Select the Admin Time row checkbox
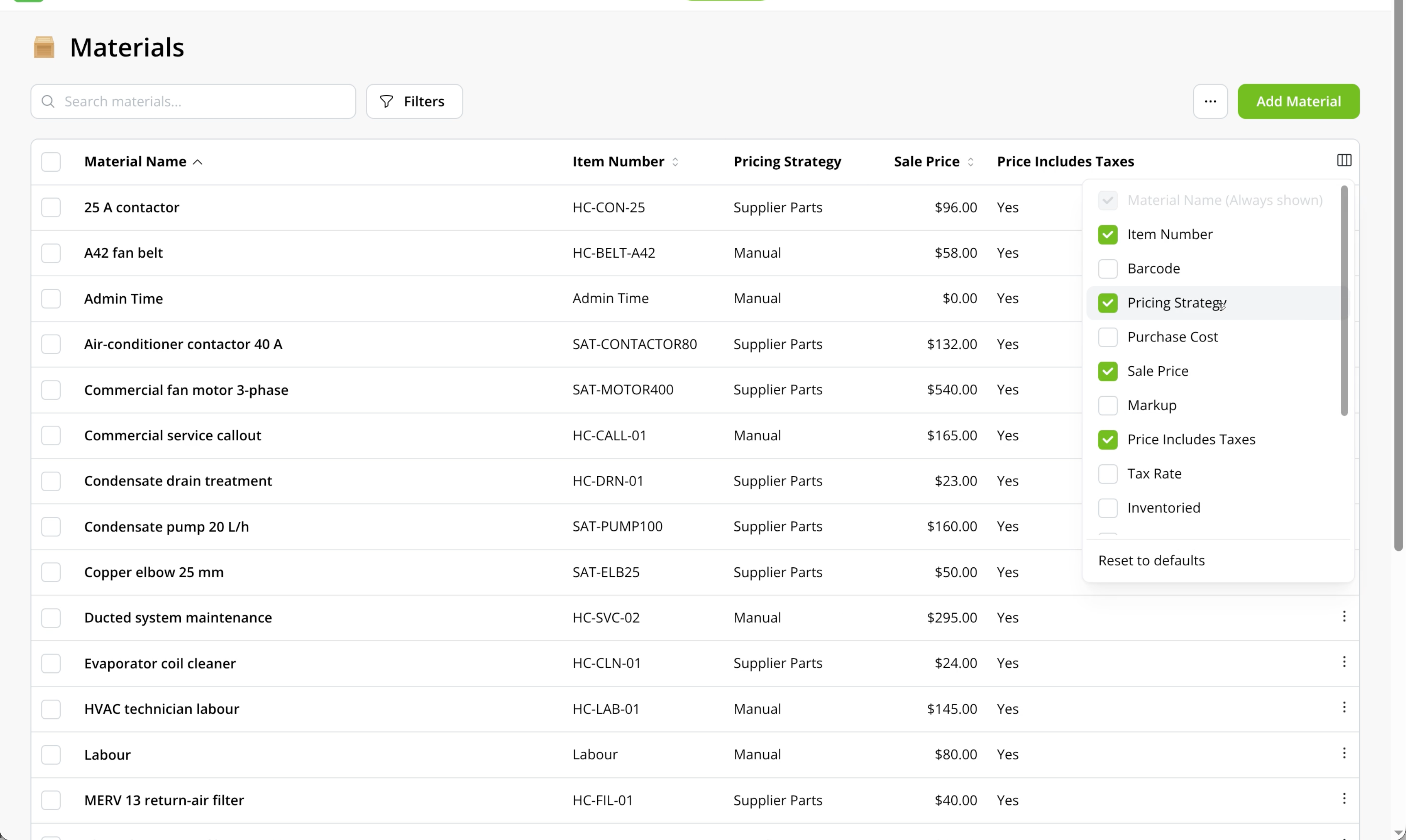 (x=51, y=298)
